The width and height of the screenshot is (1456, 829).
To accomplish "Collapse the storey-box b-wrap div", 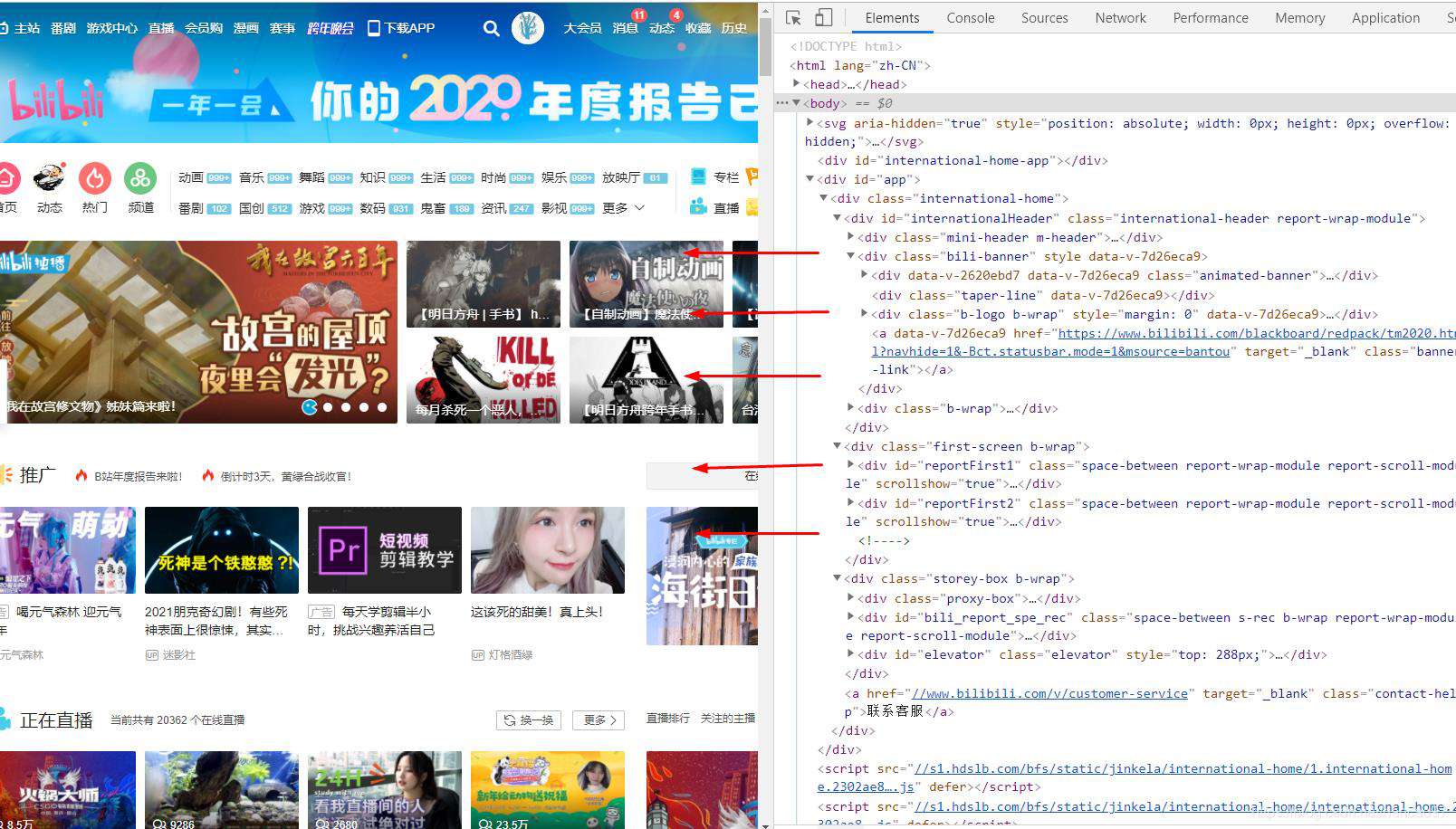I will click(x=837, y=577).
